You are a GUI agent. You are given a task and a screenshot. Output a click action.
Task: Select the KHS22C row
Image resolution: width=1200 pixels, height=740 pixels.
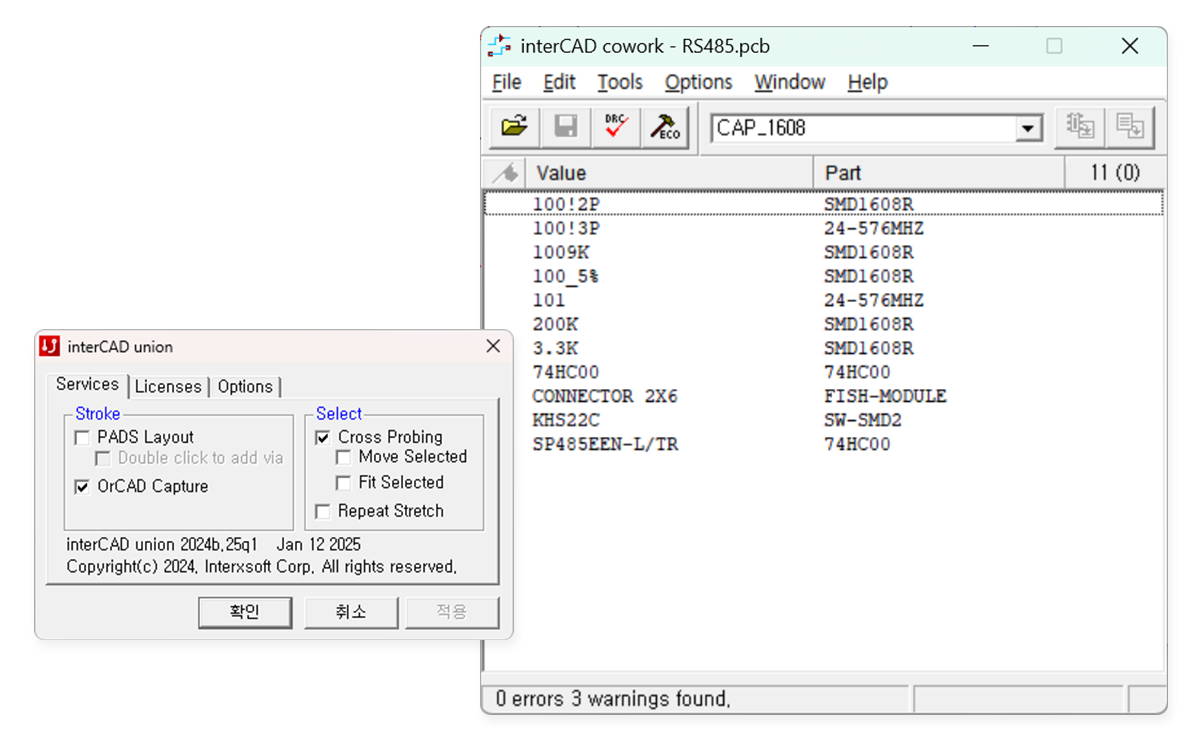point(823,420)
